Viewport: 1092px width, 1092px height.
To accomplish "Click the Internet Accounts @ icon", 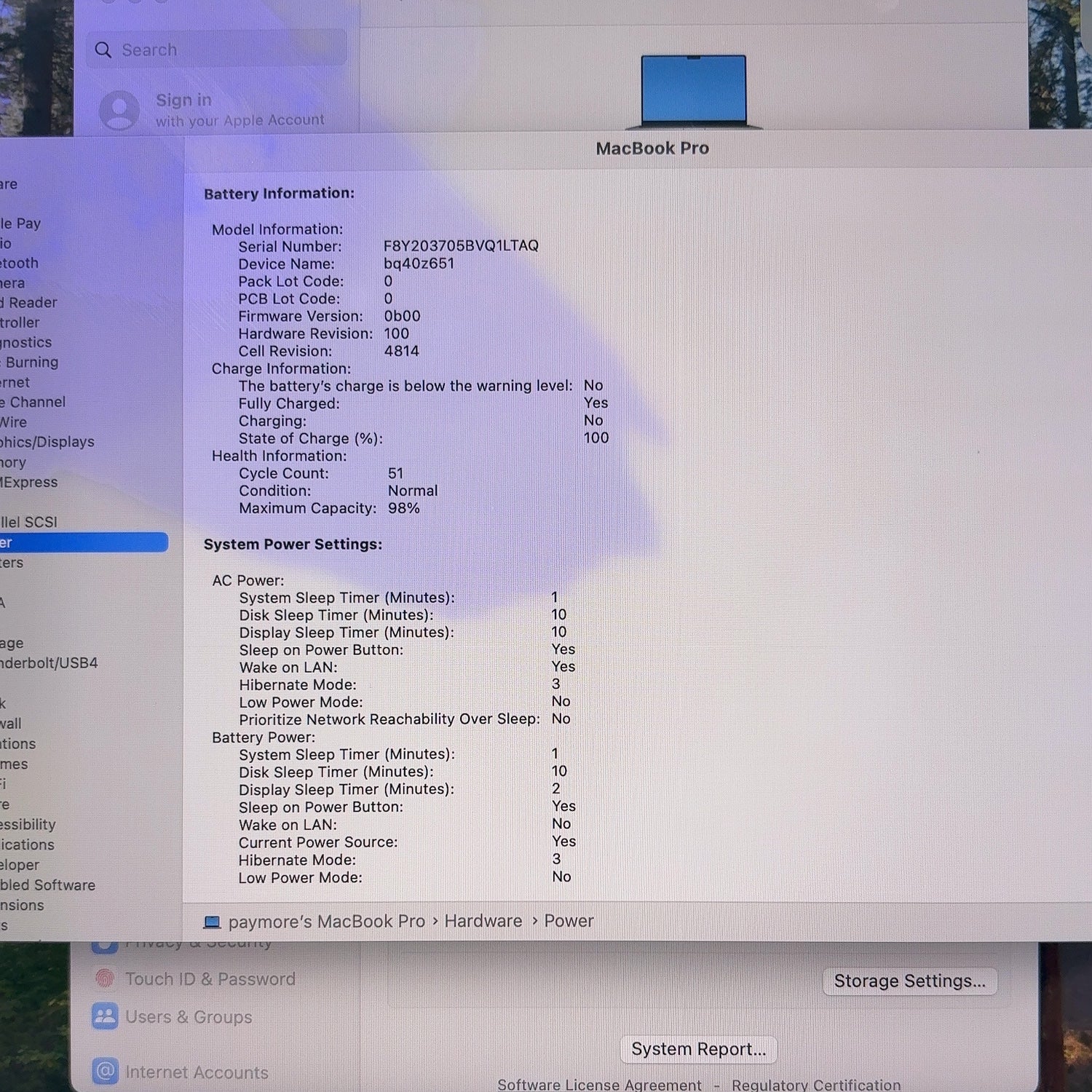I will pyautogui.click(x=106, y=1072).
